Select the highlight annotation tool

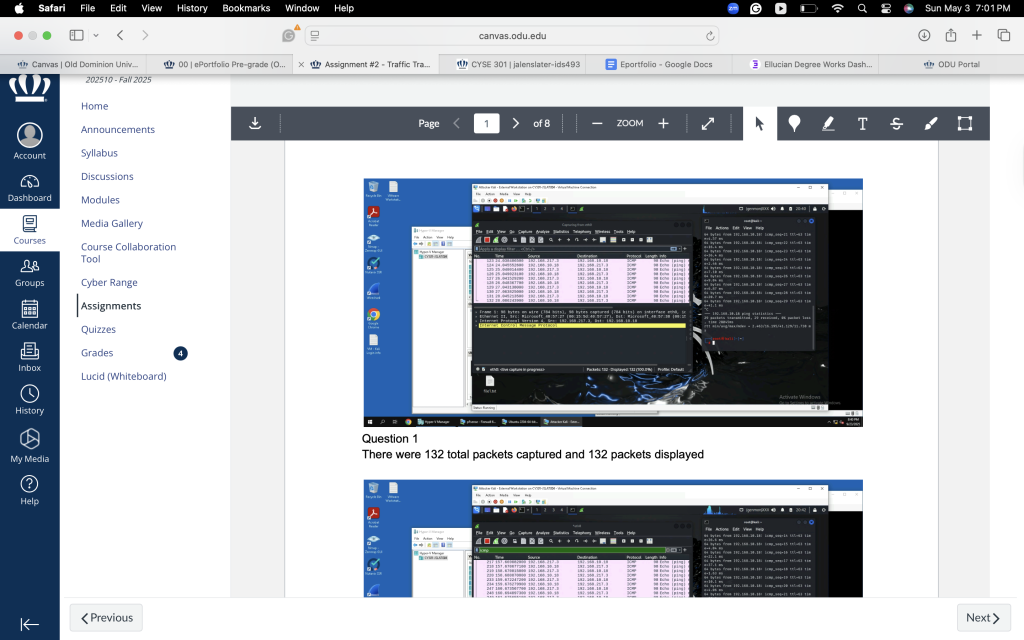(828, 123)
